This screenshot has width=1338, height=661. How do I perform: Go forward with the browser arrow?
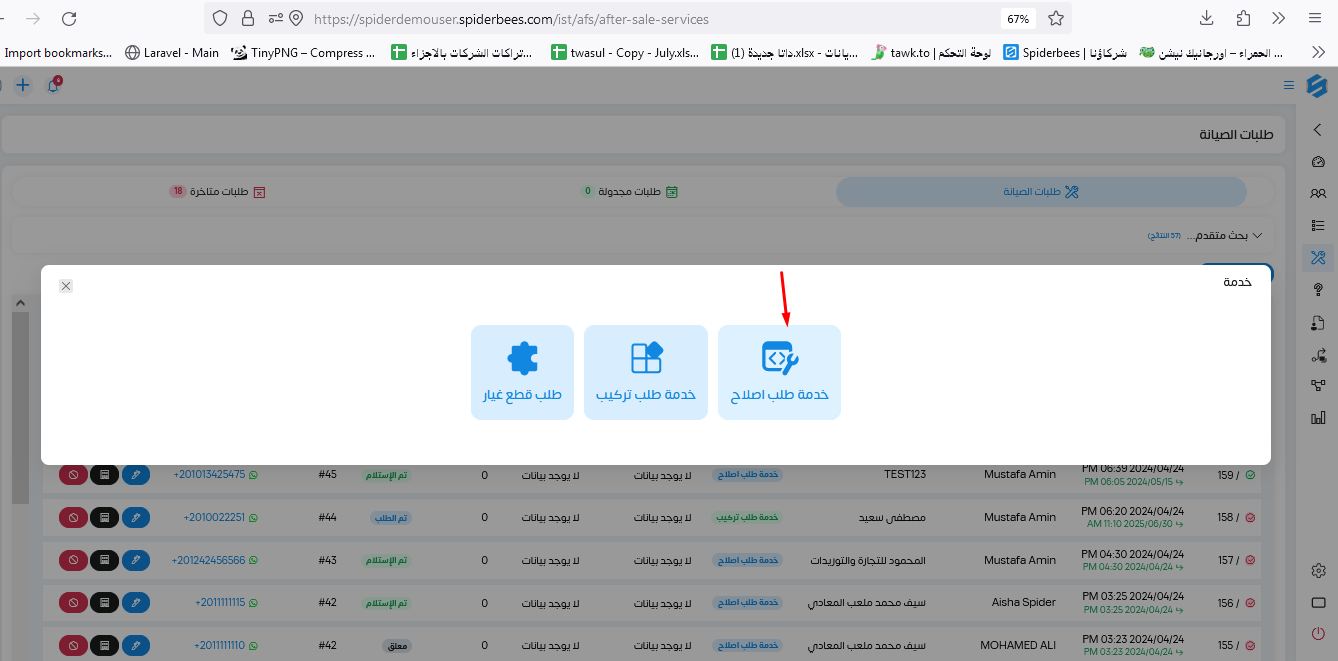[x=33, y=19]
